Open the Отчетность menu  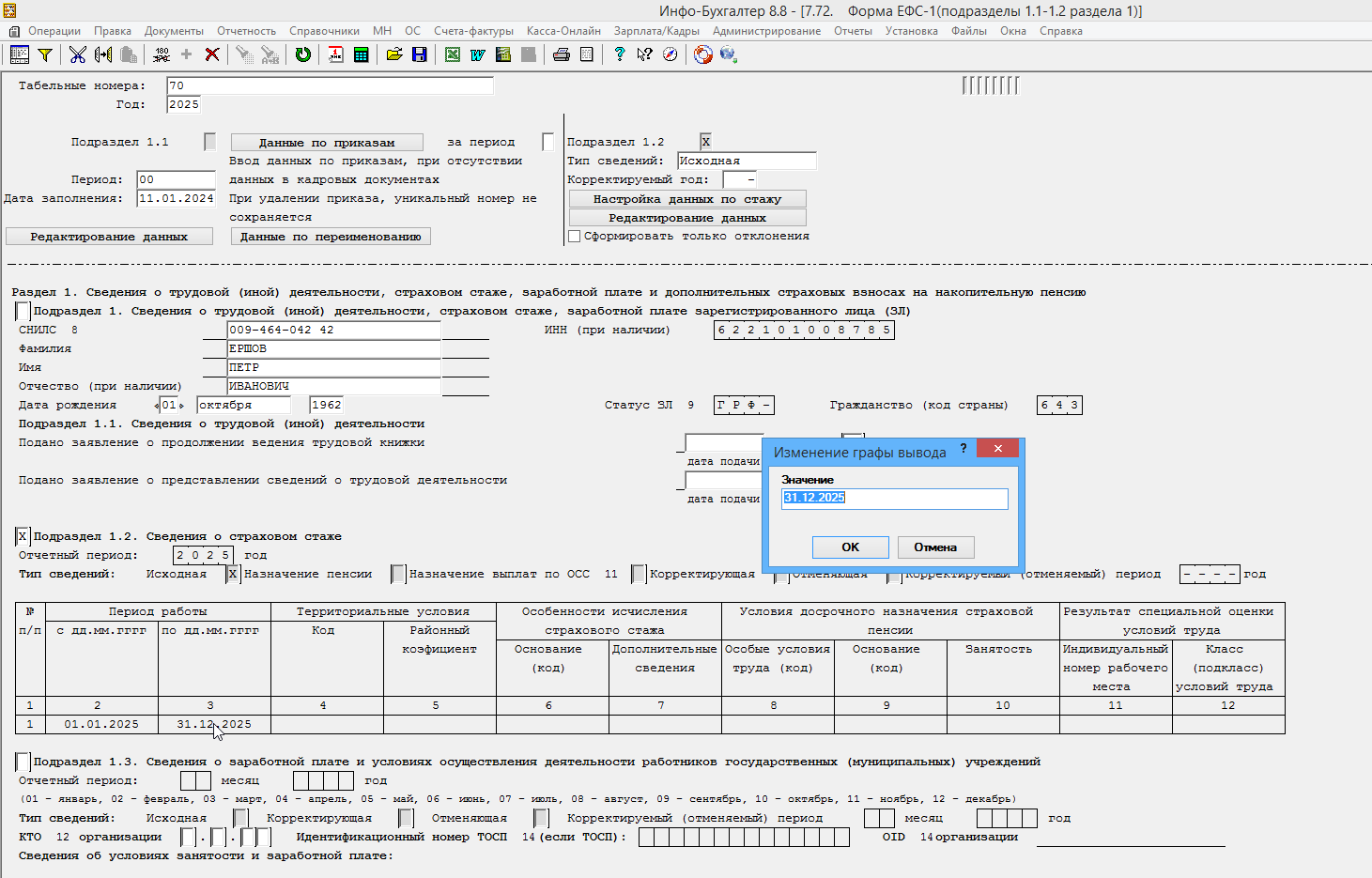(x=247, y=31)
